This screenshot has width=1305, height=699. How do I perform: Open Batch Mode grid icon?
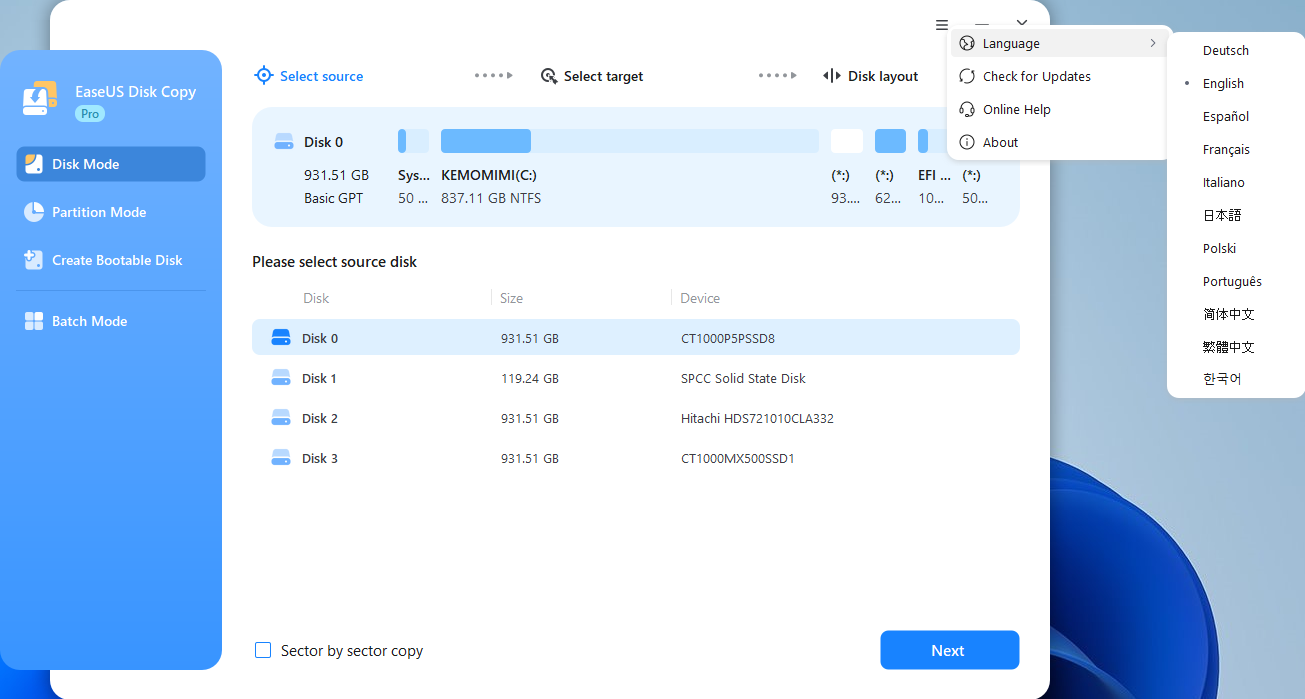click(34, 321)
